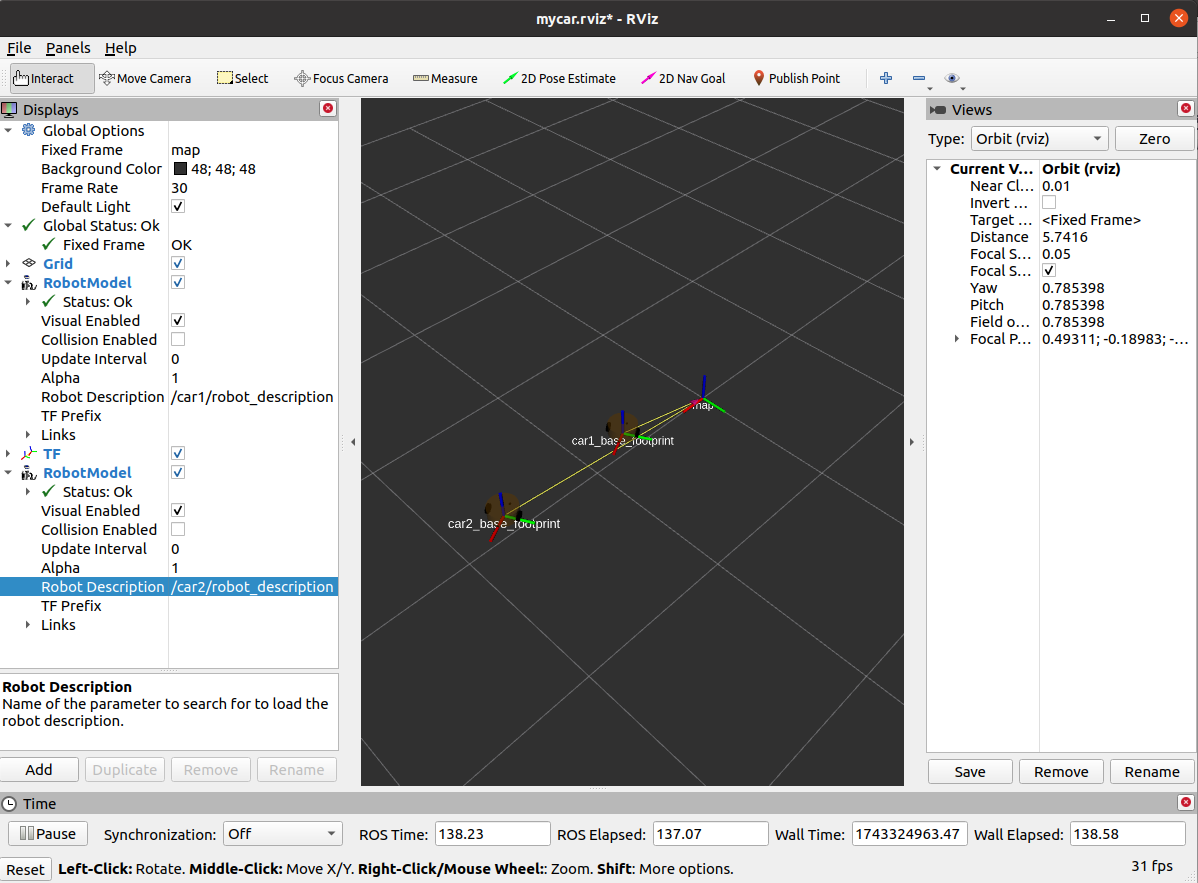Image resolution: width=1198 pixels, height=883 pixels.
Task: Click the car2 RobotModel robot icon
Action: [28, 473]
